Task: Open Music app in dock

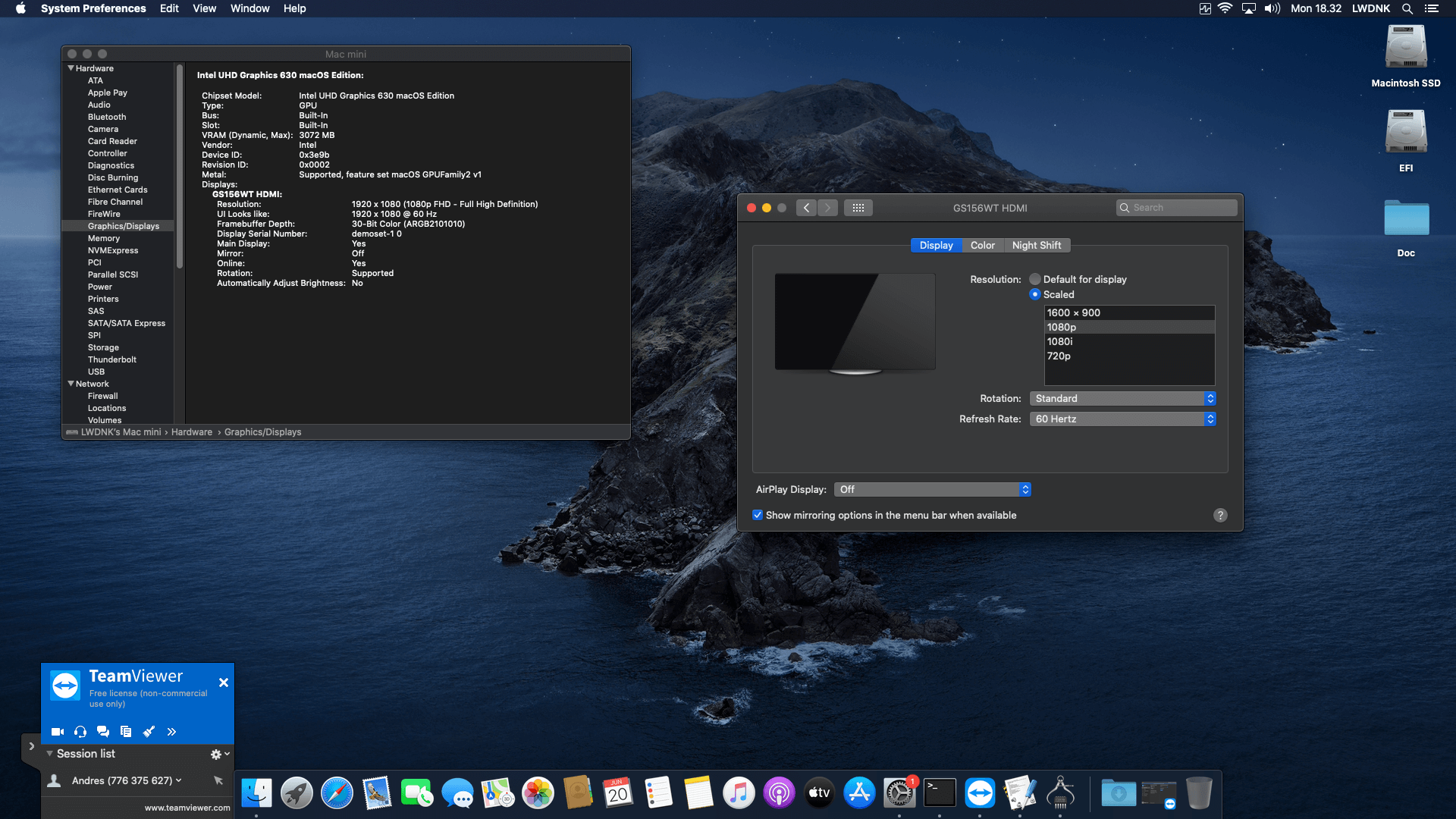Action: 739,793
